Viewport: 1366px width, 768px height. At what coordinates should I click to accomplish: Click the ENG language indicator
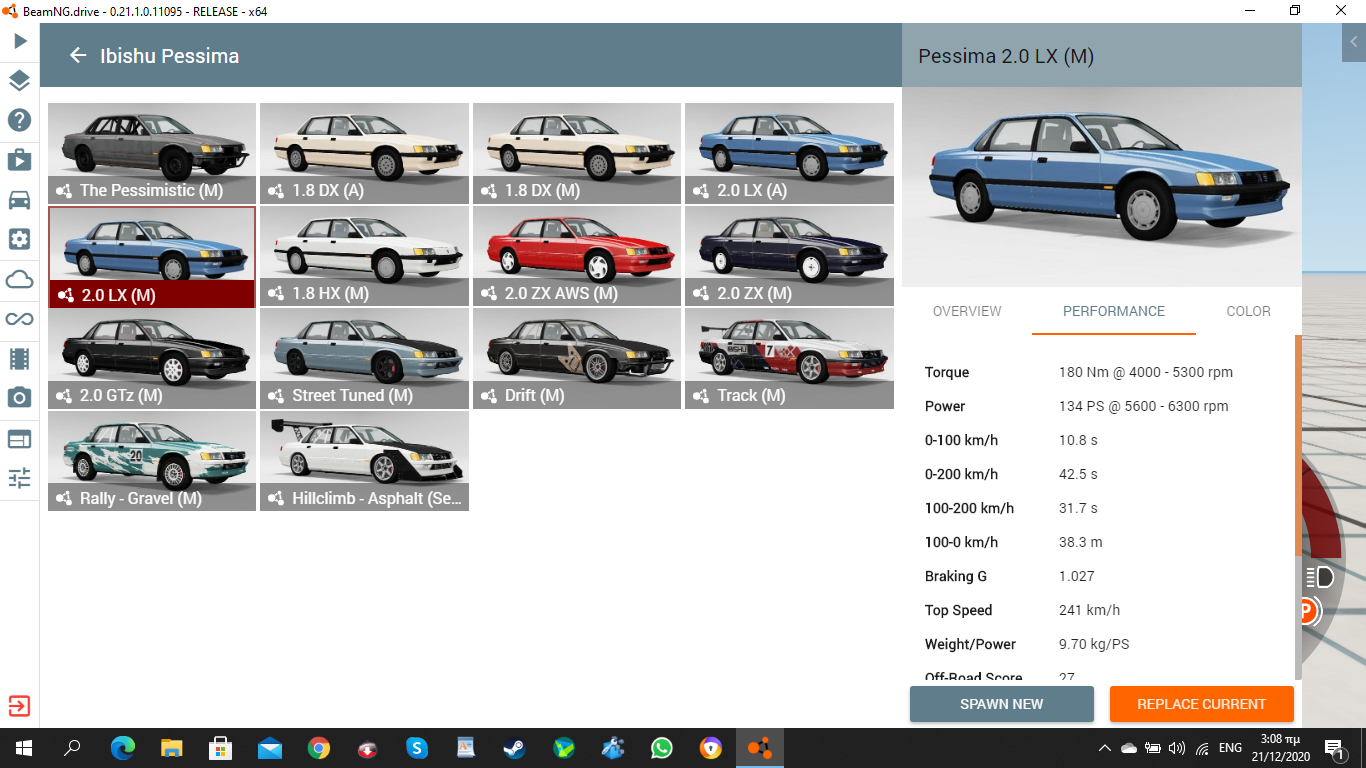1230,747
